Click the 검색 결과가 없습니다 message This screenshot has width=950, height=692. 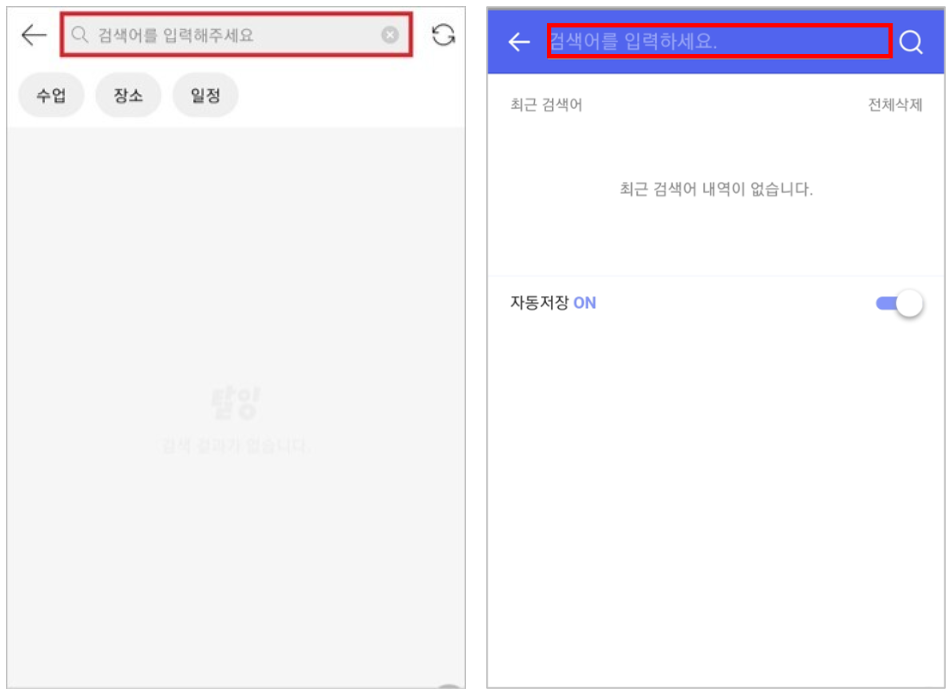tap(235, 447)
